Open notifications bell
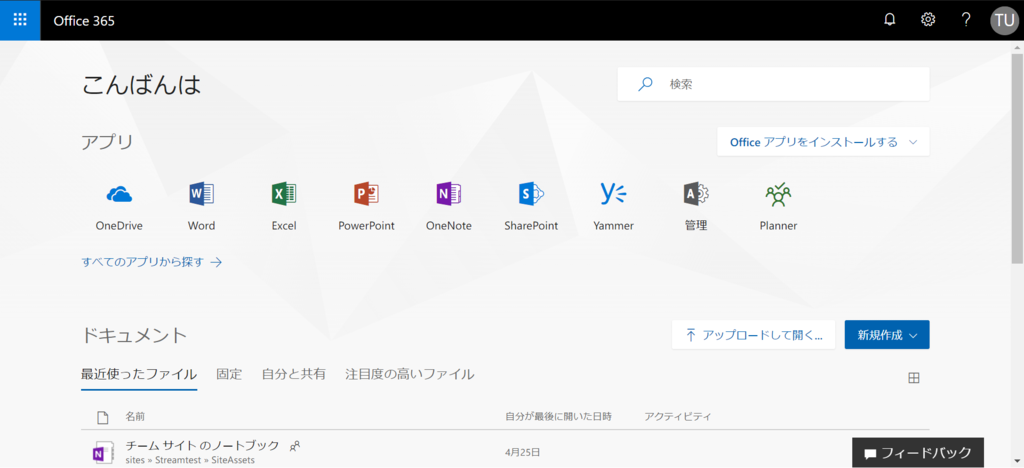Viewport: 1024px width, 468px height. (x=889, y=20)
